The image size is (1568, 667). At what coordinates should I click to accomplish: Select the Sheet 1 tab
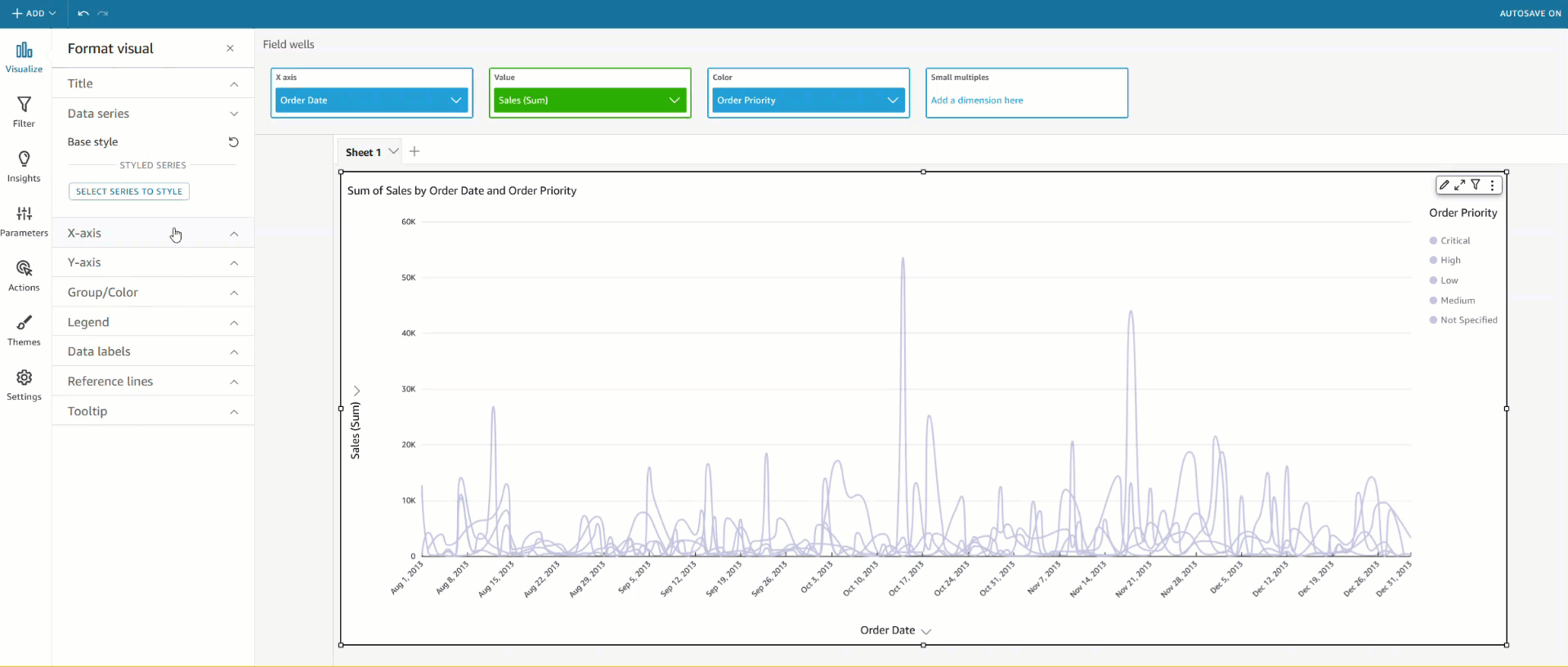363,152
